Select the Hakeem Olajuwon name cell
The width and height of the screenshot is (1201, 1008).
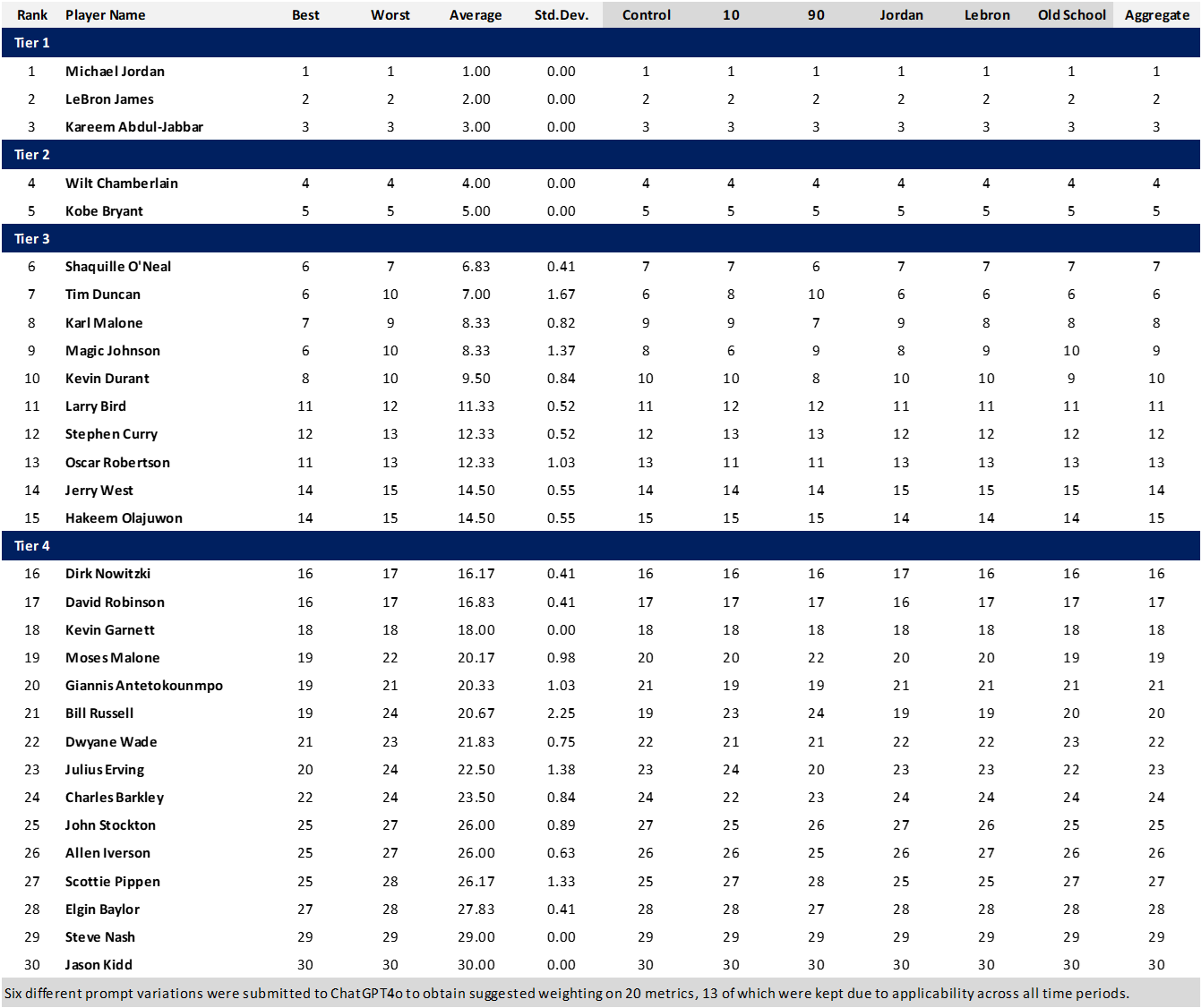point(124,518)
